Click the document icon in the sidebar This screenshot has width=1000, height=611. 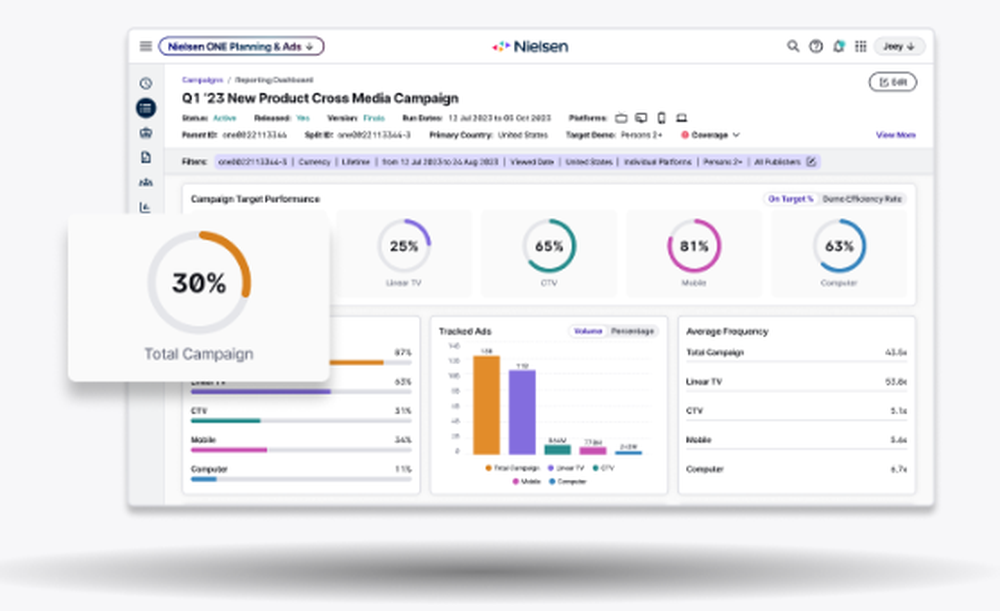[145, 157]
